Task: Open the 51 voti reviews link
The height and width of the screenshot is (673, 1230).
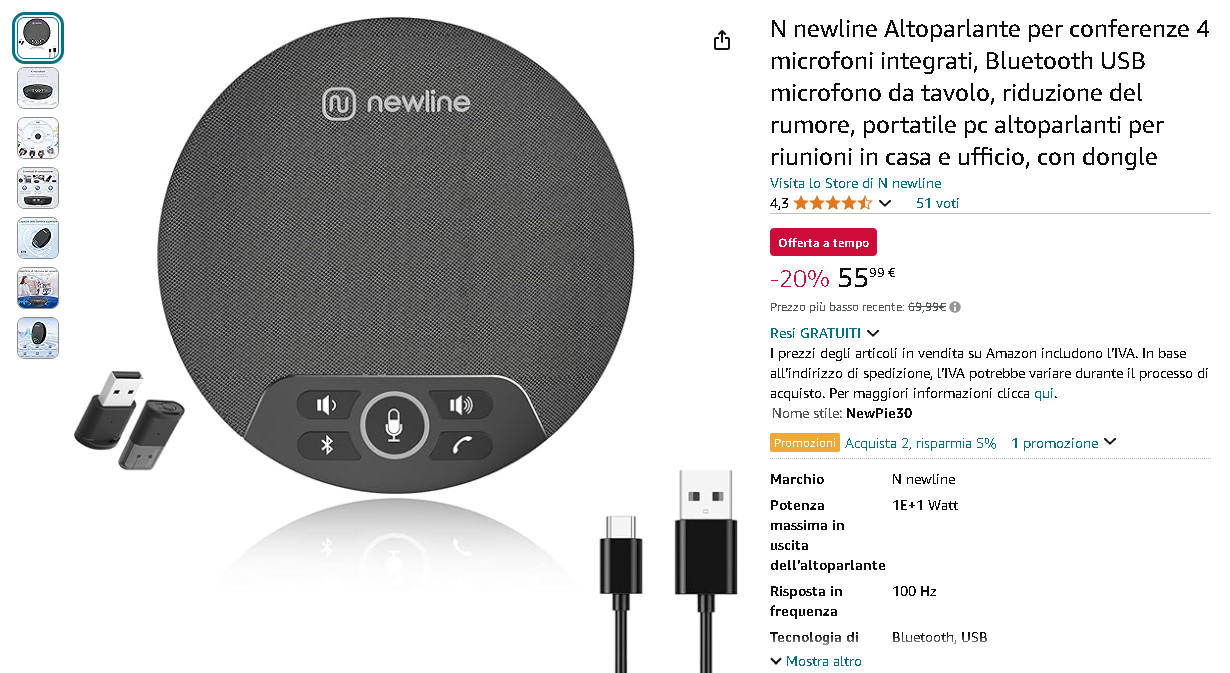Action: click(x=937, y=203)
